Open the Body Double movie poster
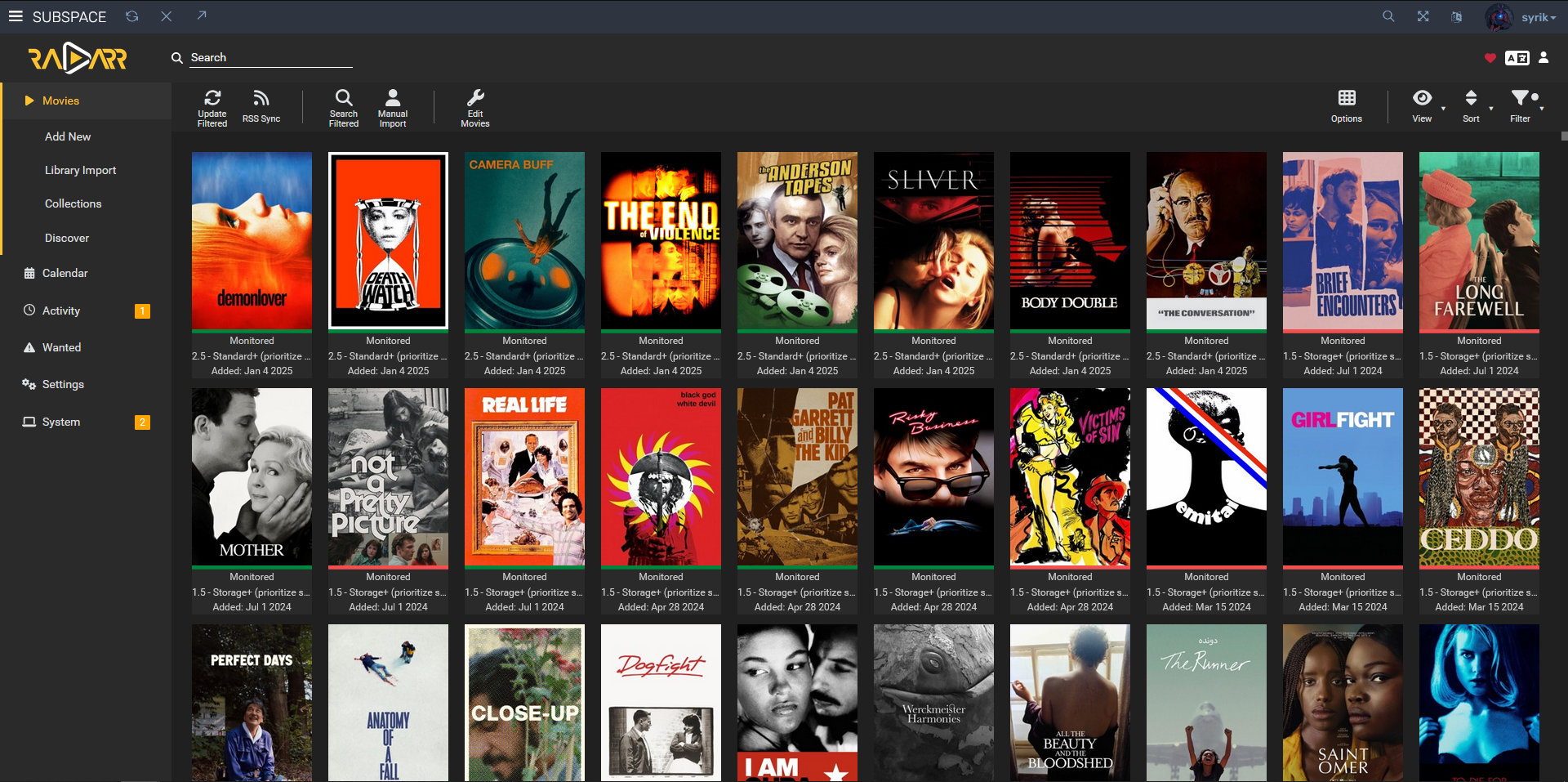This screenshot has width=1568, height=782. [x=1070, y=241]
